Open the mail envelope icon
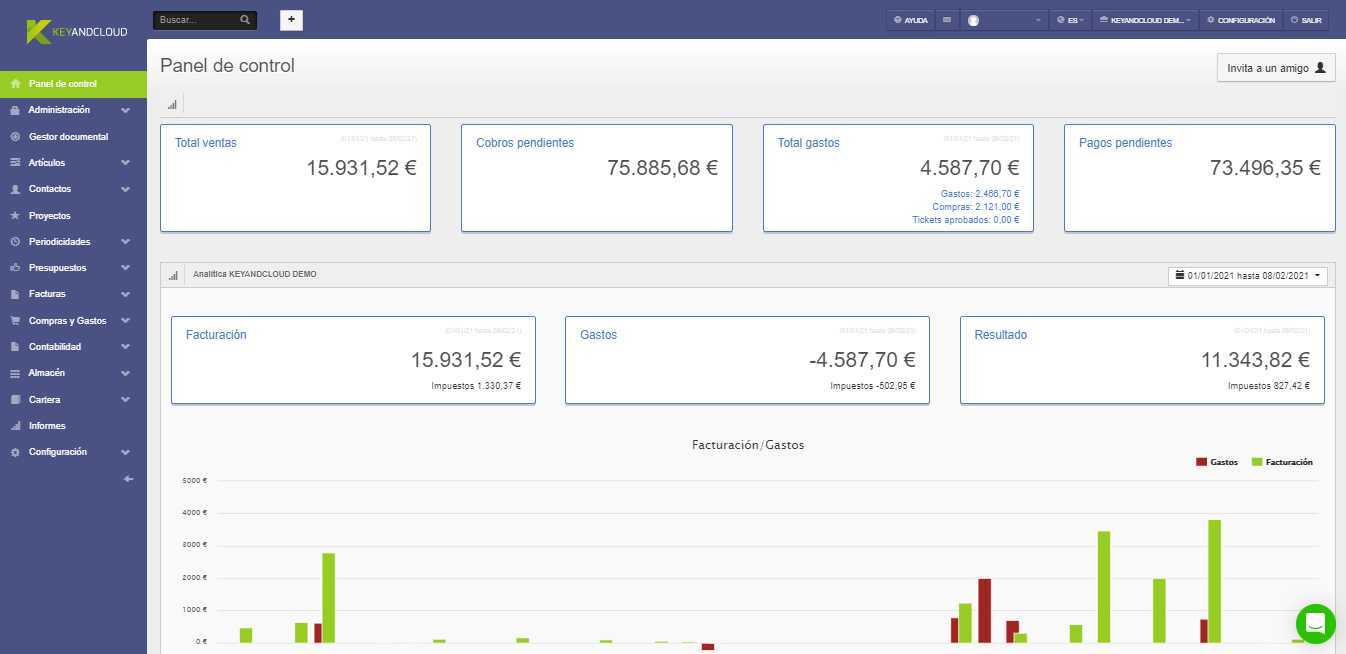1346x654 pixels. coord(946,20)
